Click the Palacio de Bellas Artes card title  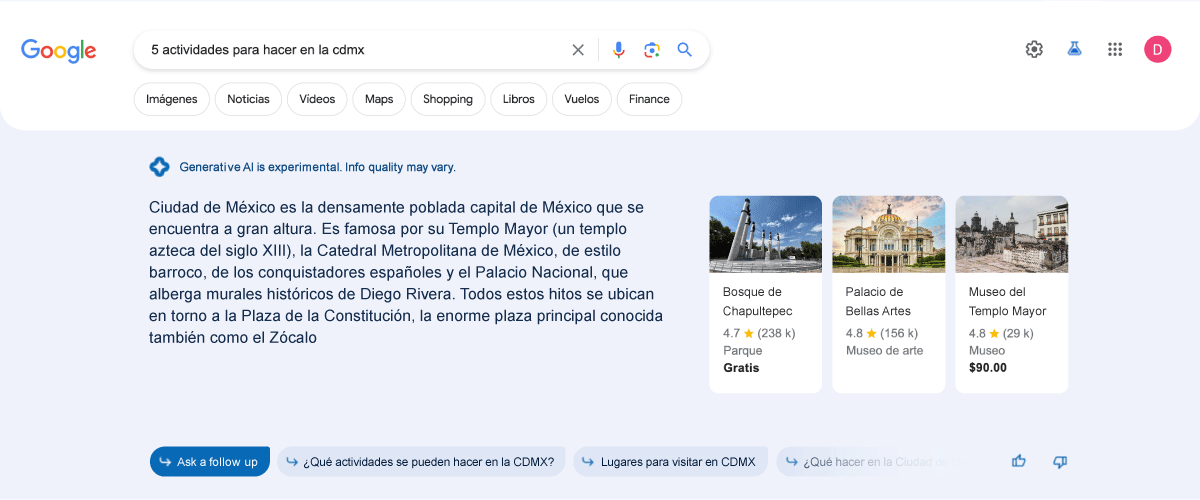coord(878,301)
